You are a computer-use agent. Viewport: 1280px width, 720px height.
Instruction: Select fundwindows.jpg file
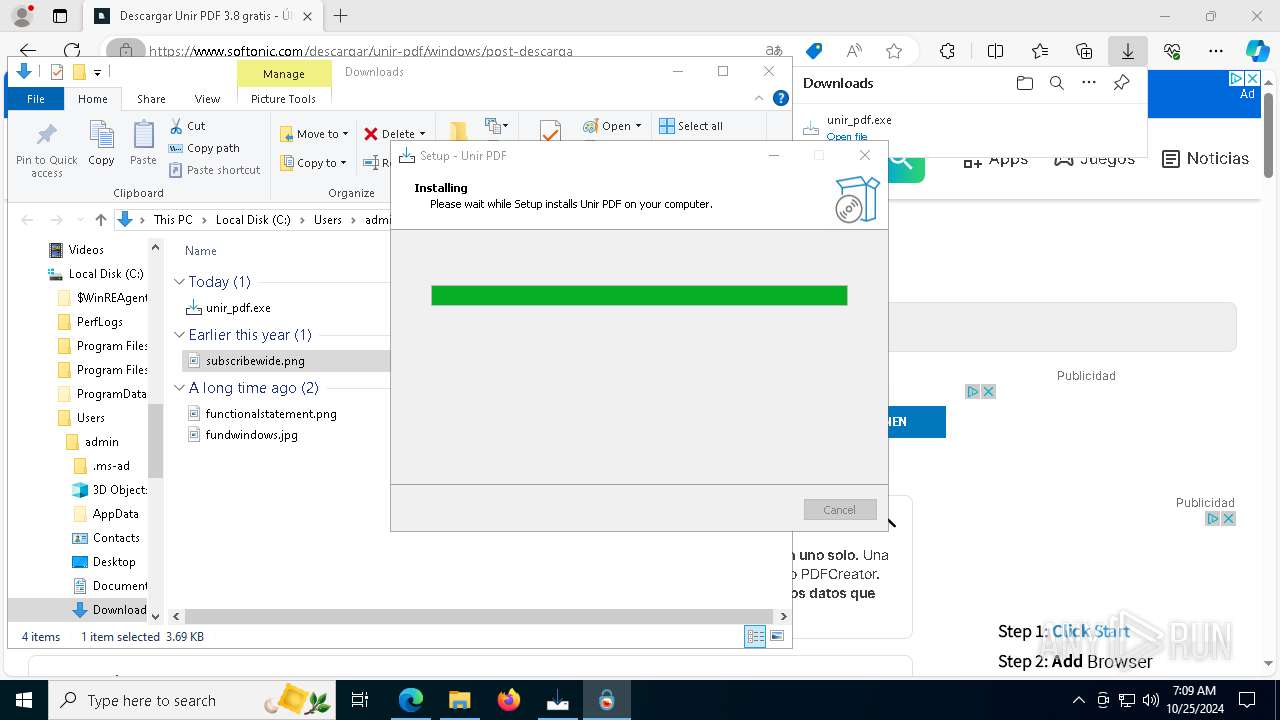click(252, 435)
